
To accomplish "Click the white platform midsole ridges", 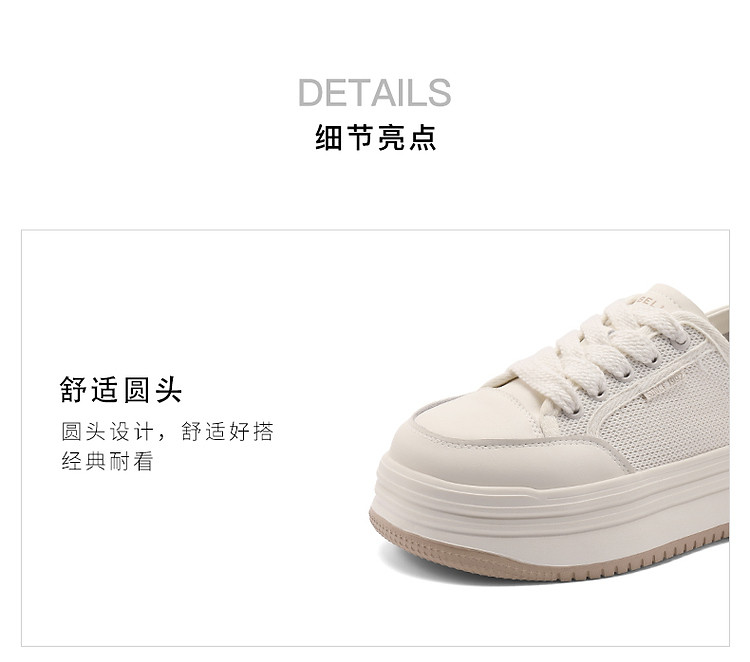I will click(550, 507).
